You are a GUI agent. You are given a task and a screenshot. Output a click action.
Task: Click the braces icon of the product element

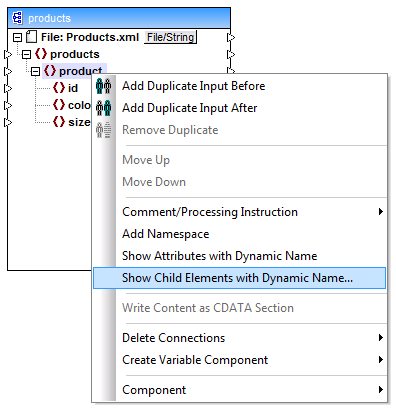[x=50, y=71]
